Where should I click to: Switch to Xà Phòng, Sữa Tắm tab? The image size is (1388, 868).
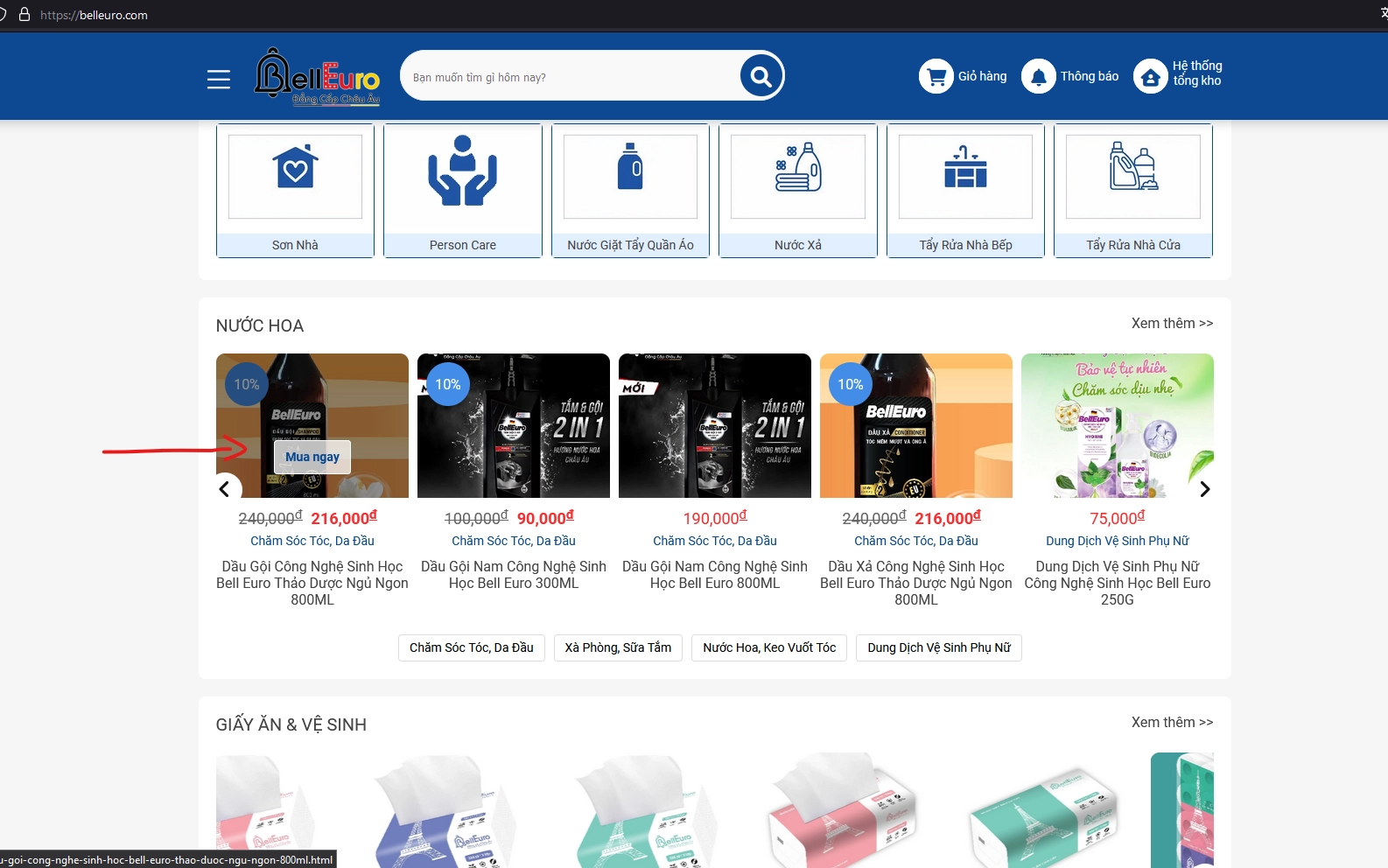point(618,647)
